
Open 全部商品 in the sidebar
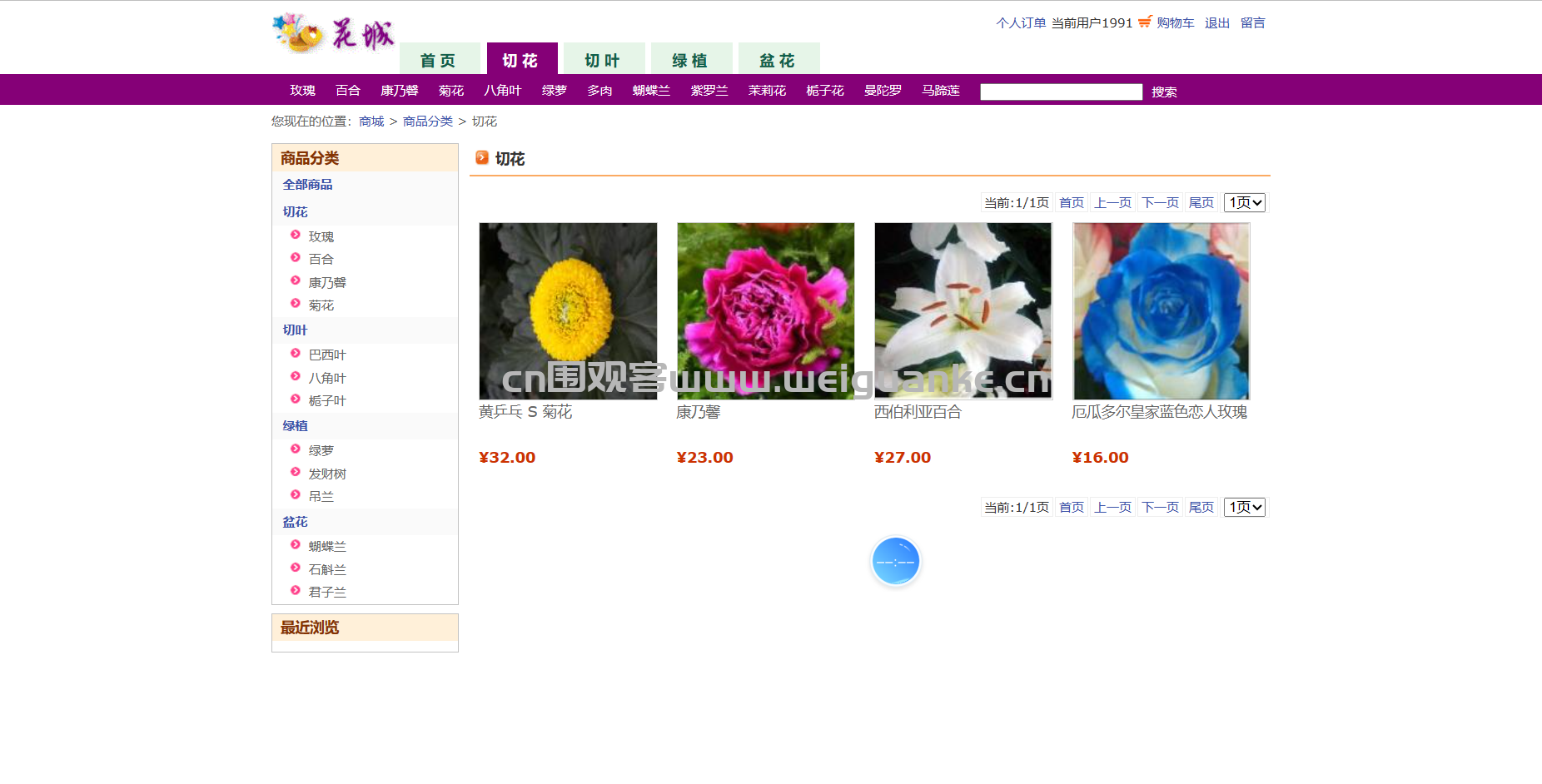307,184
